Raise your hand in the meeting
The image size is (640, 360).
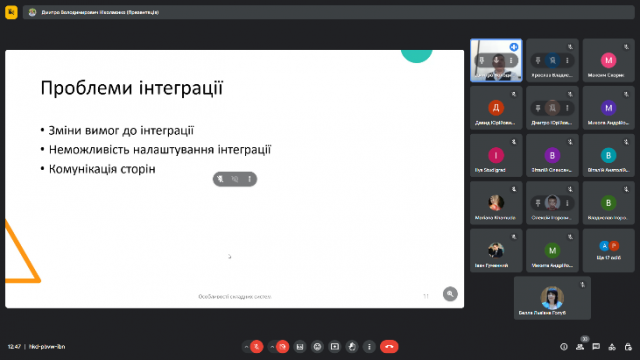click(x=352, y=347)
